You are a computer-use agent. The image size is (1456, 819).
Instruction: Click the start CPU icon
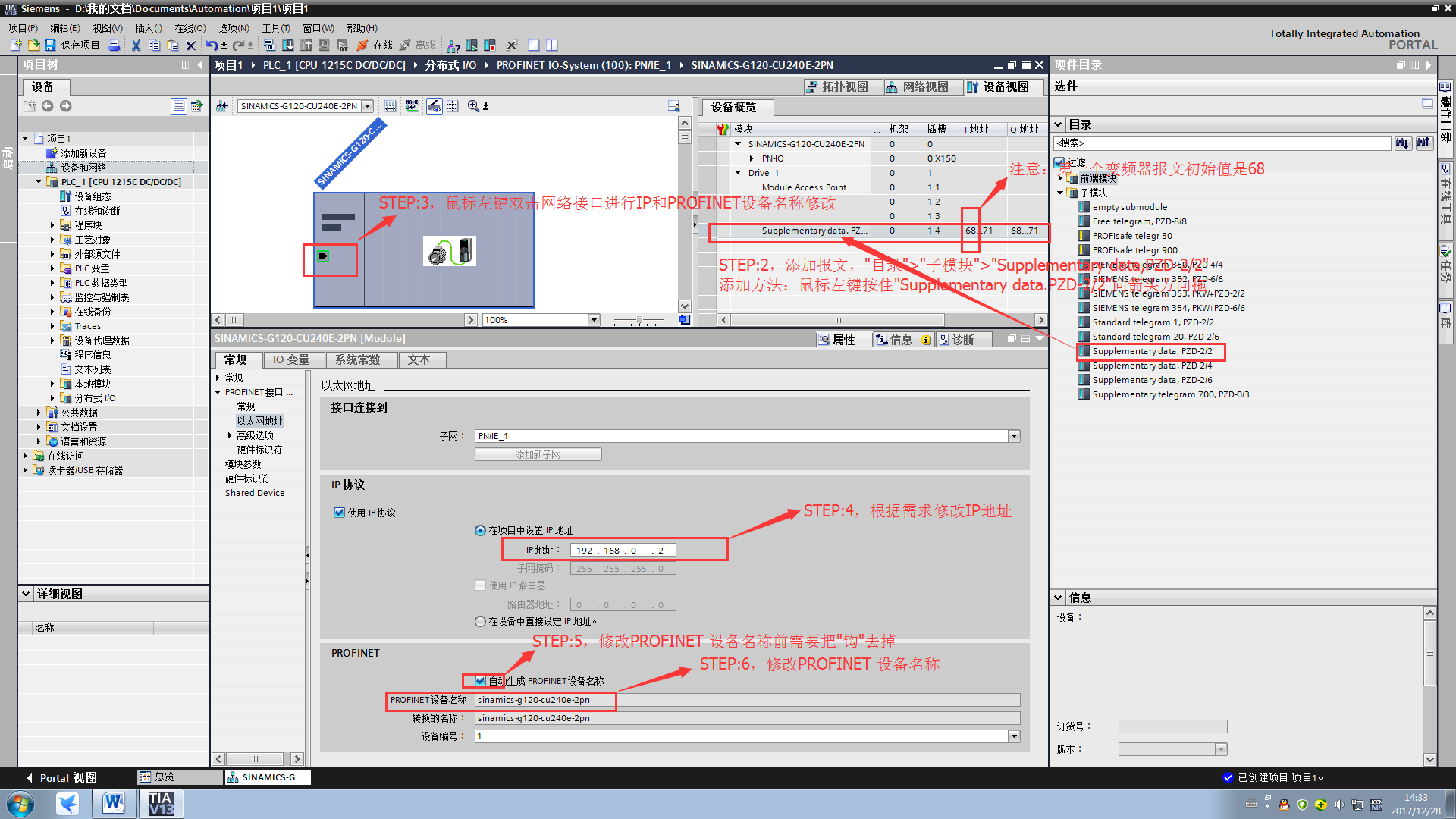(x=472, y=45)
